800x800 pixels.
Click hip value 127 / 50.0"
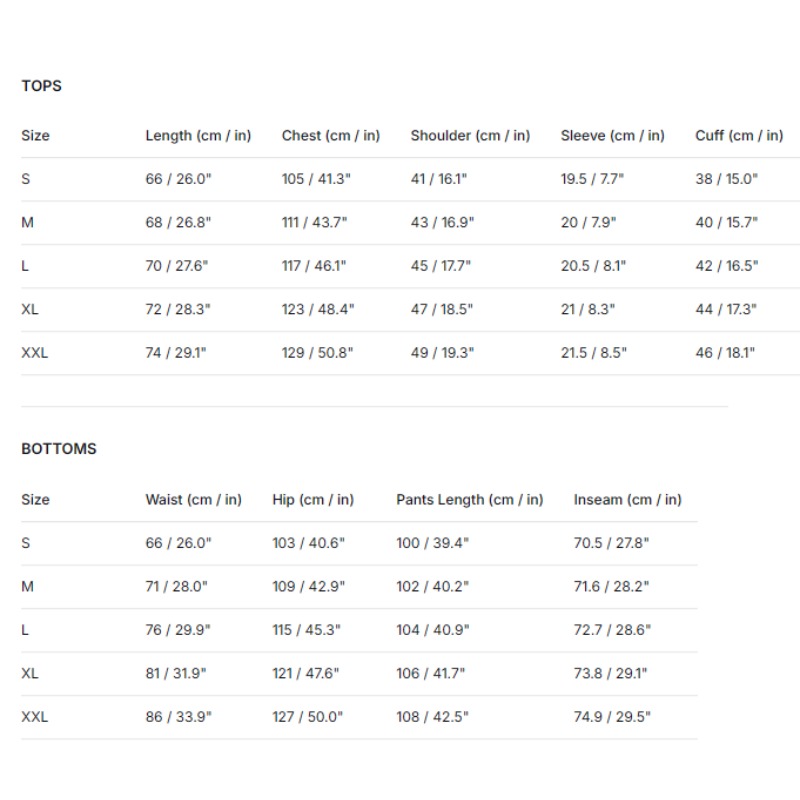click(x=308, y=717)
